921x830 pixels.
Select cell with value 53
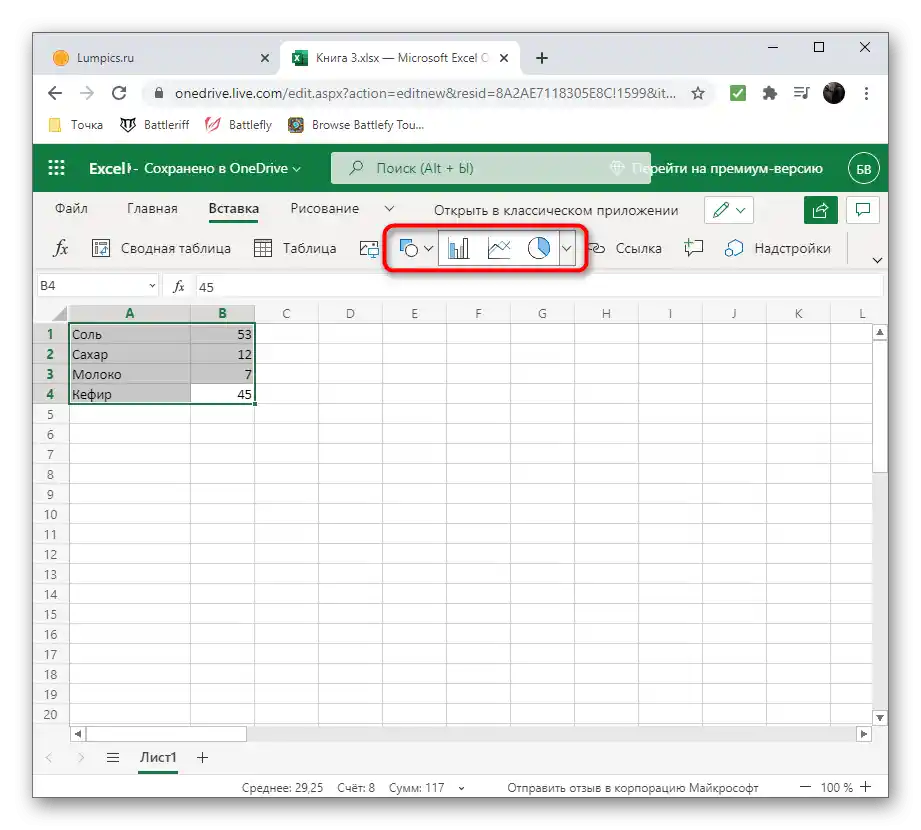click(x=223, y=334)
